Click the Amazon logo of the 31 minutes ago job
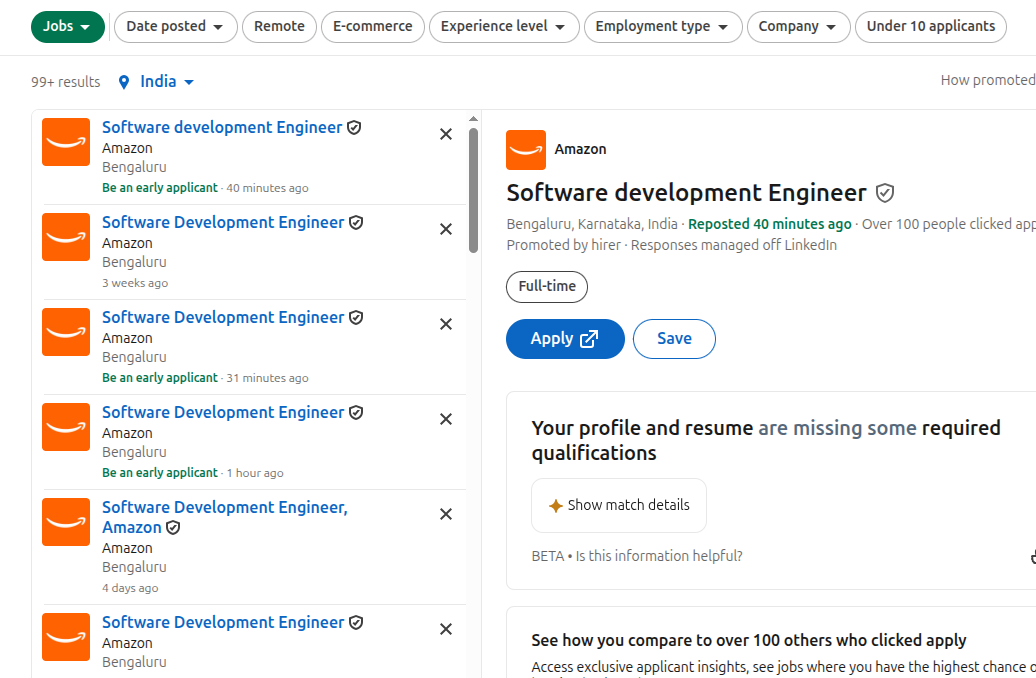Viewport: 1036px width, 678px height. [x=66, y=332]
